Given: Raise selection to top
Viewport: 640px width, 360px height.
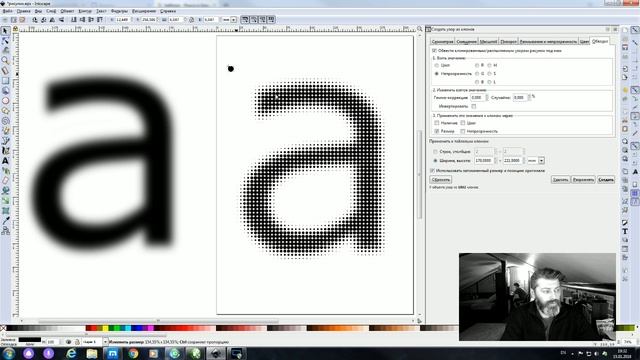Looking at the screenshot, I should tap(100, 20).
